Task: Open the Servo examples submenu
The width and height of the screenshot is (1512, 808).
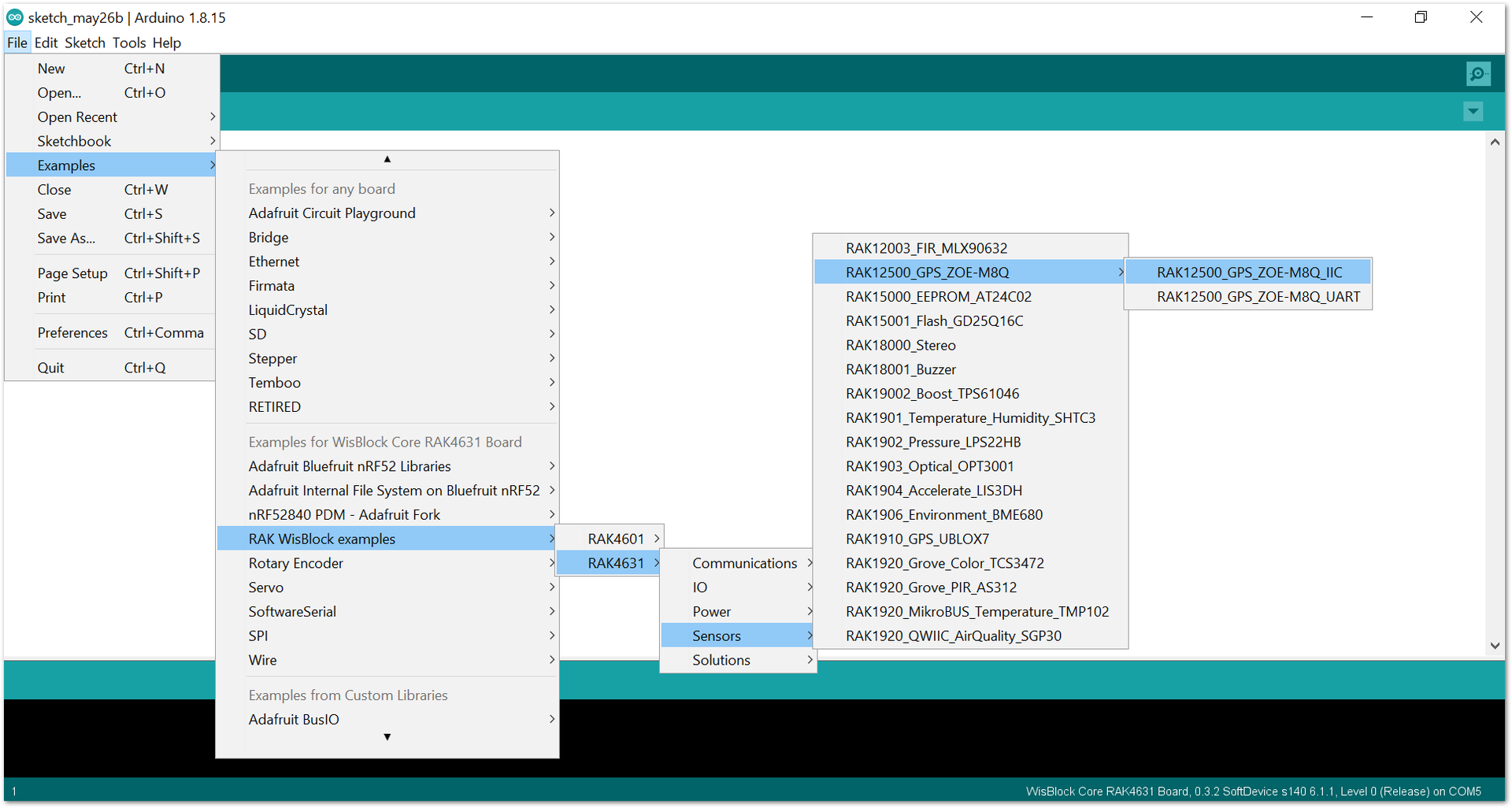Action: click(x=387, y=587)
